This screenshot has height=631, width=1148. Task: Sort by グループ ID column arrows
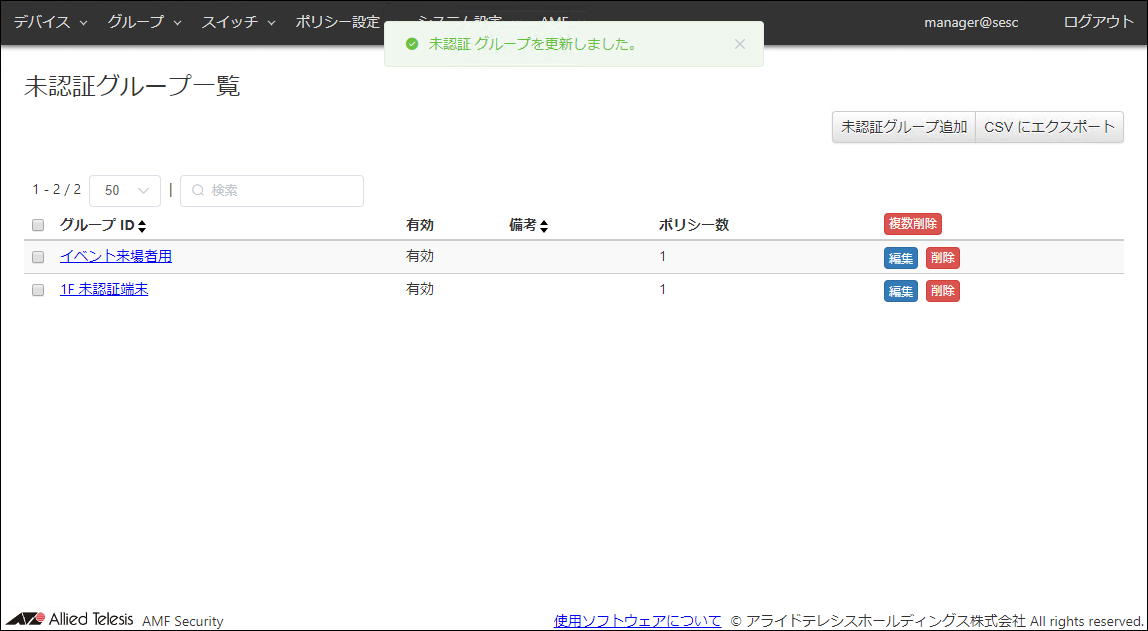point(142,226)
